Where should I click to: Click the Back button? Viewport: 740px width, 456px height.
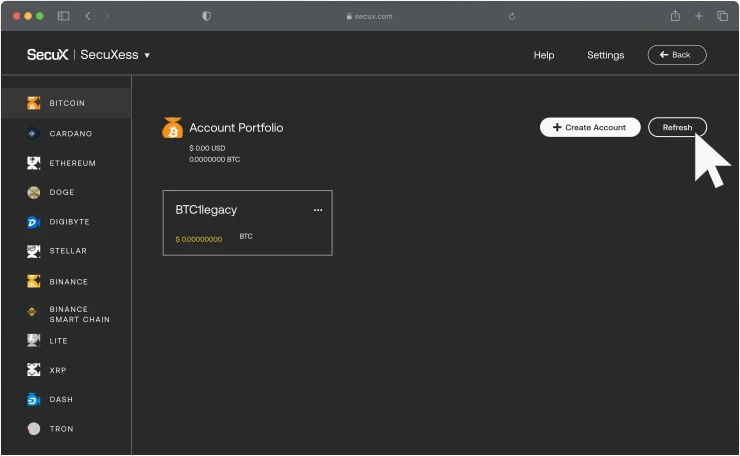[x=677, y=55]
